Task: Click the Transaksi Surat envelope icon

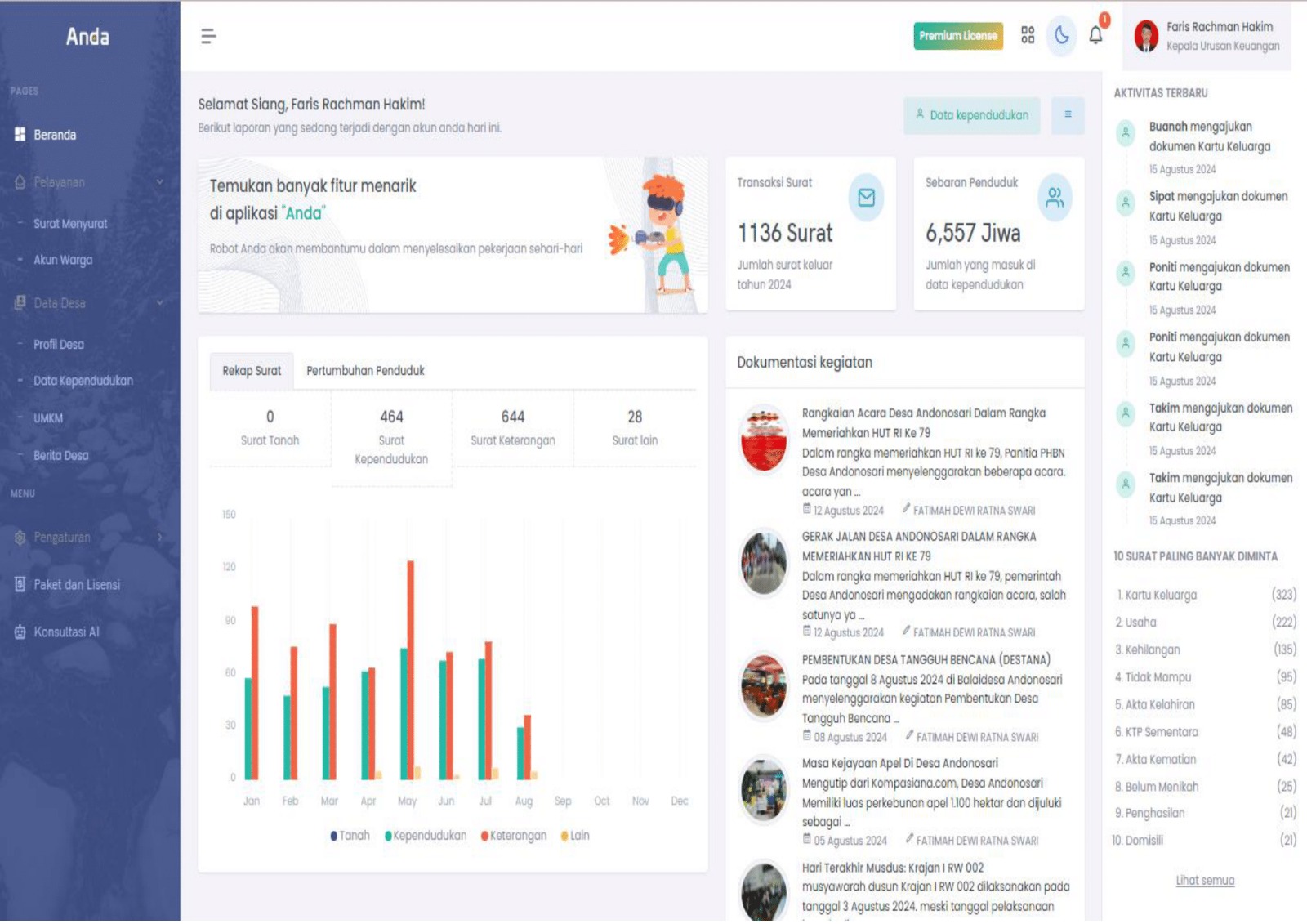Action: [866, 198]
